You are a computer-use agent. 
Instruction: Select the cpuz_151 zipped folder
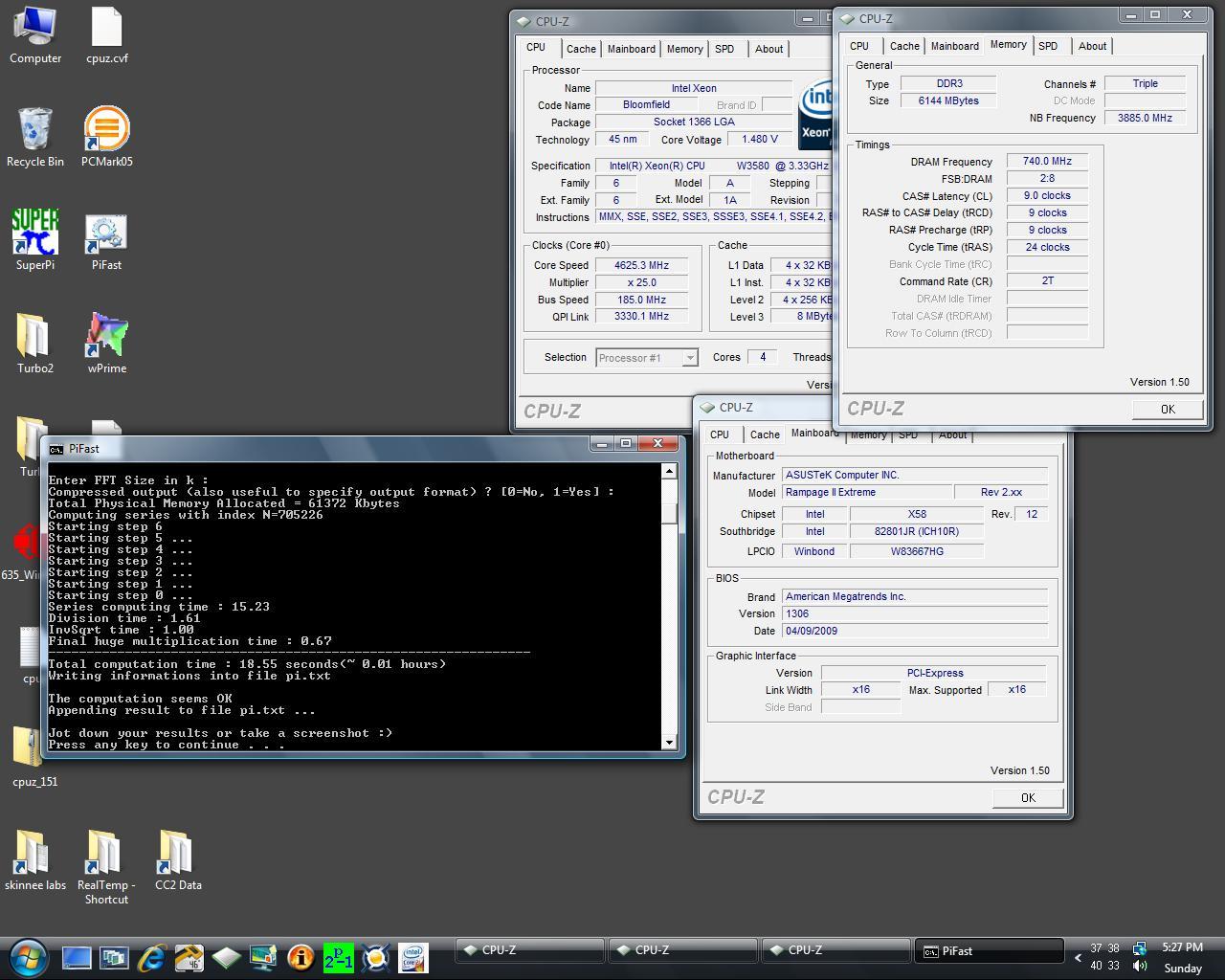(x=35, y=757)
